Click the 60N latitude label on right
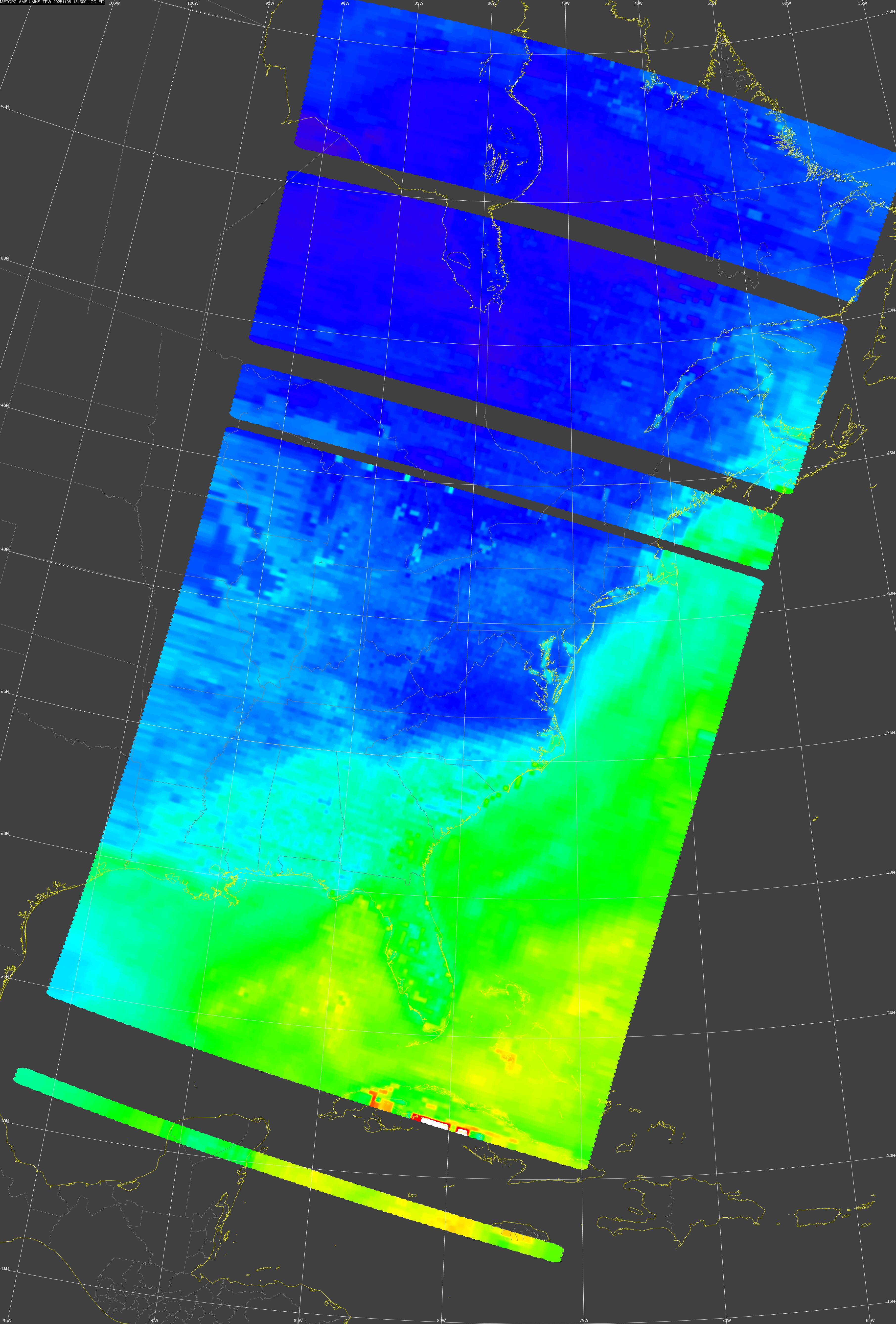The height and width of the screenshot is (1324, 896). [x=890, y=11]
